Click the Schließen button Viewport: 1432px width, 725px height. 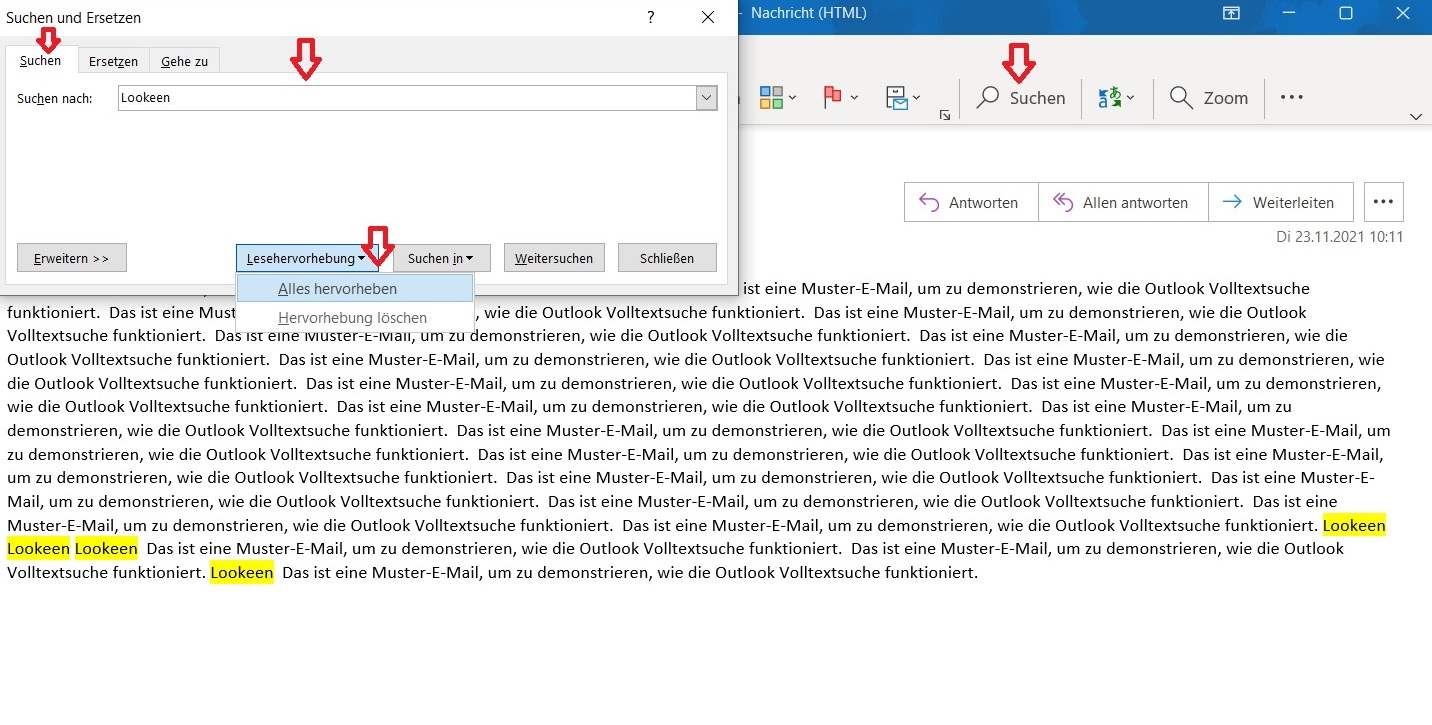(668, 258)
